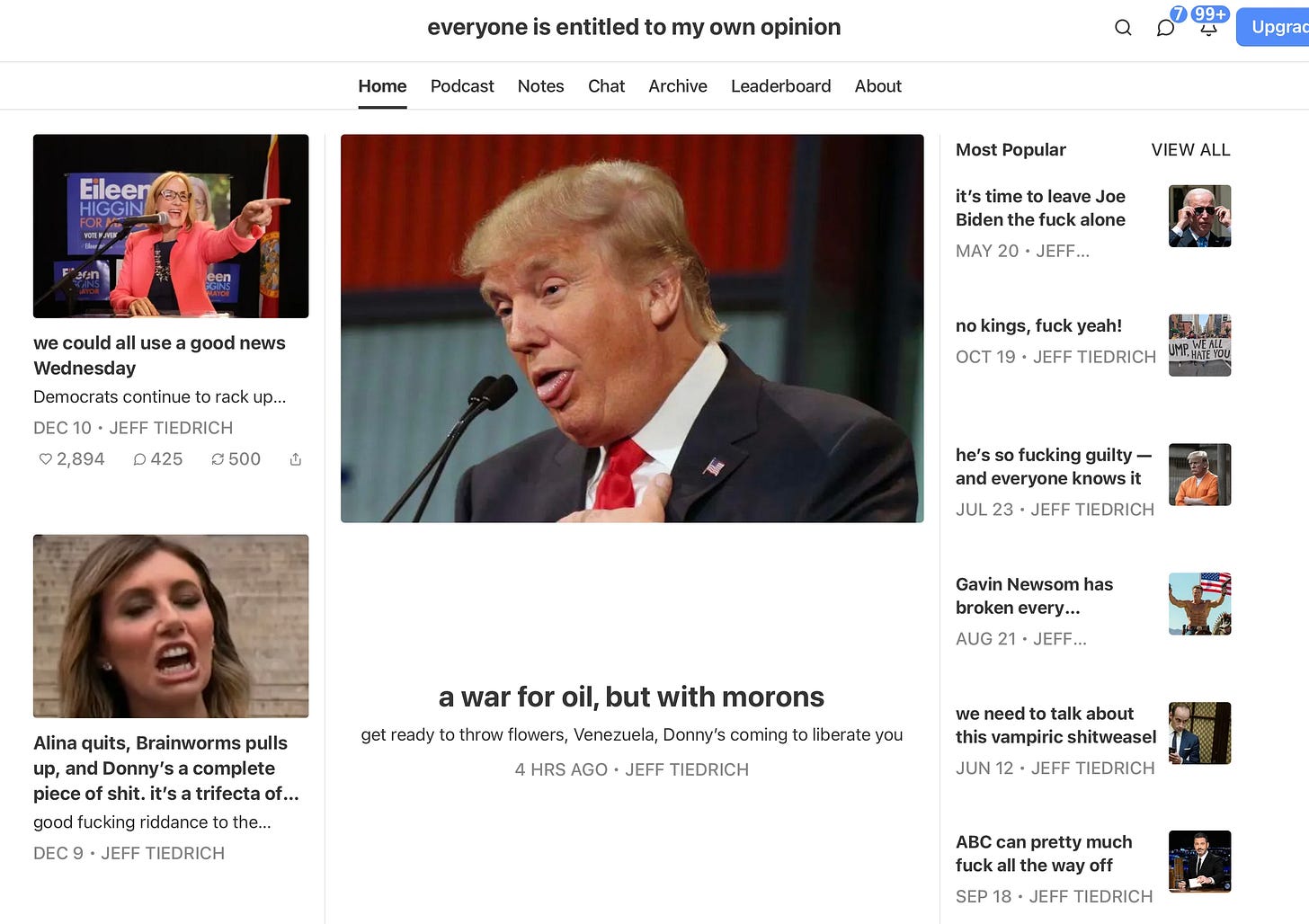Click VIEW ALL in Most Popular
This screenshot has width=1309, height=924.
[x=1190, y=150]
